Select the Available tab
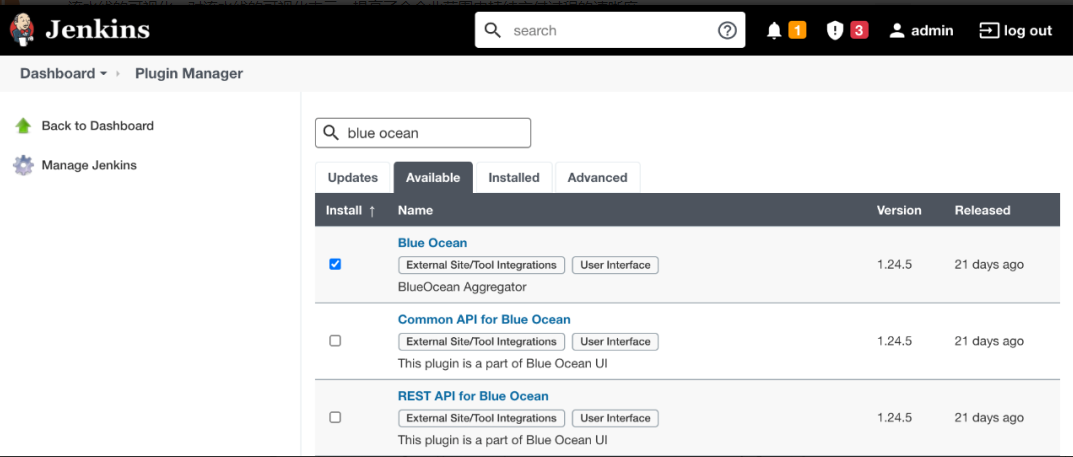This screenshot has width=1073, height=457. 433,178
